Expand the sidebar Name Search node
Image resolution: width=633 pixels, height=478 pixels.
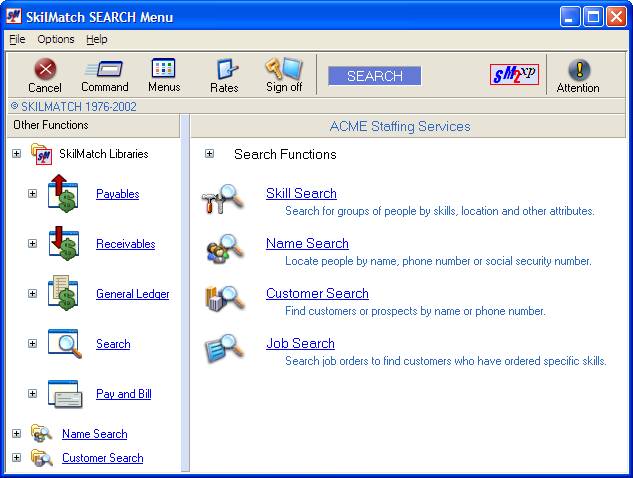pos(16,434)
